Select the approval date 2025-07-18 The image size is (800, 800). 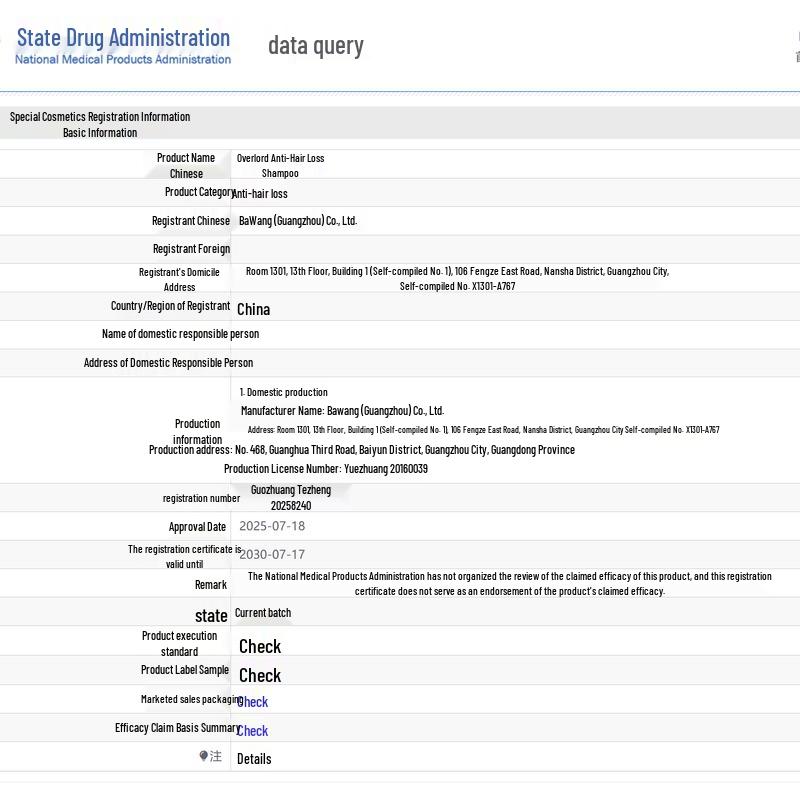click(272, 526)
